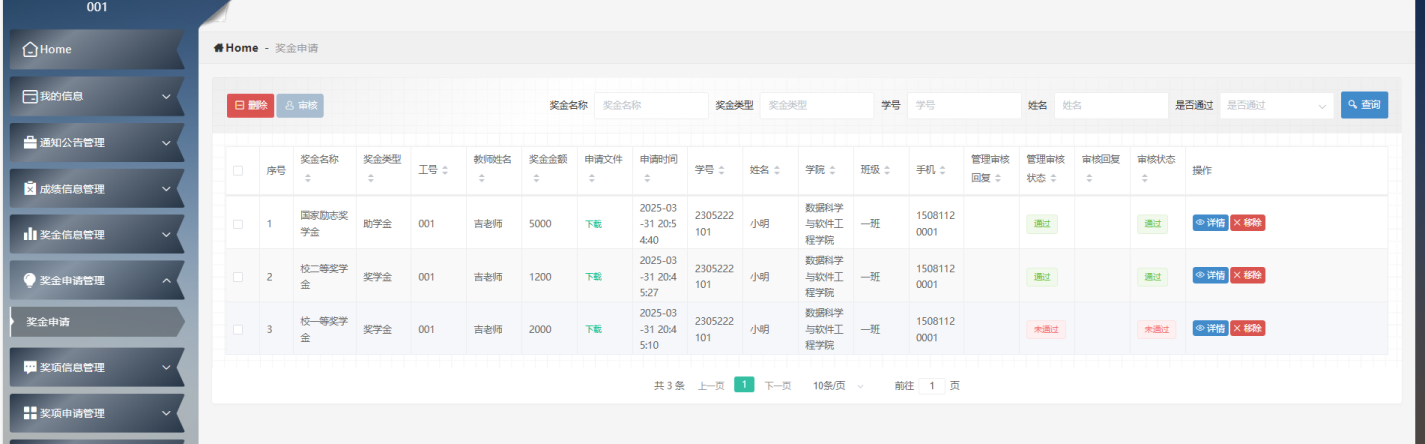This screenshot has width=1425, height=444.
Task: Download the file for 校一等奖学金 row
Action: click(x=593, y=329)
